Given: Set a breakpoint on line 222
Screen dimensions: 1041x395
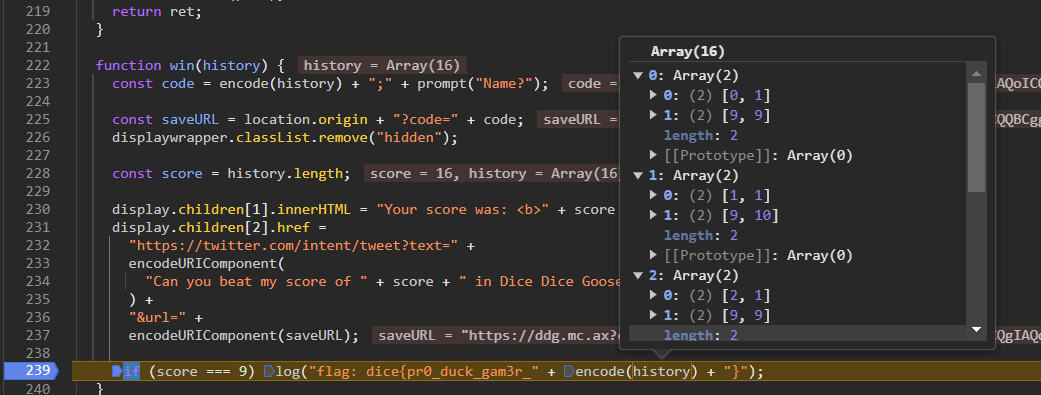Looking at the screenshot, I should (38, 65).
